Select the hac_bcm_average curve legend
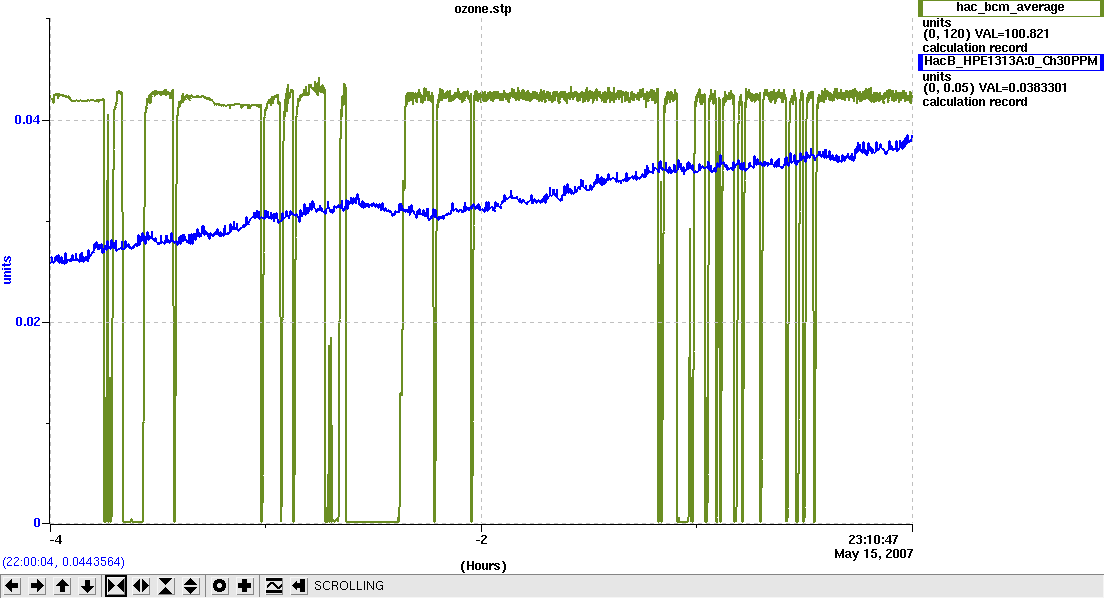The height and width of the screenshot is (598, 1104). pos(1010,7)
